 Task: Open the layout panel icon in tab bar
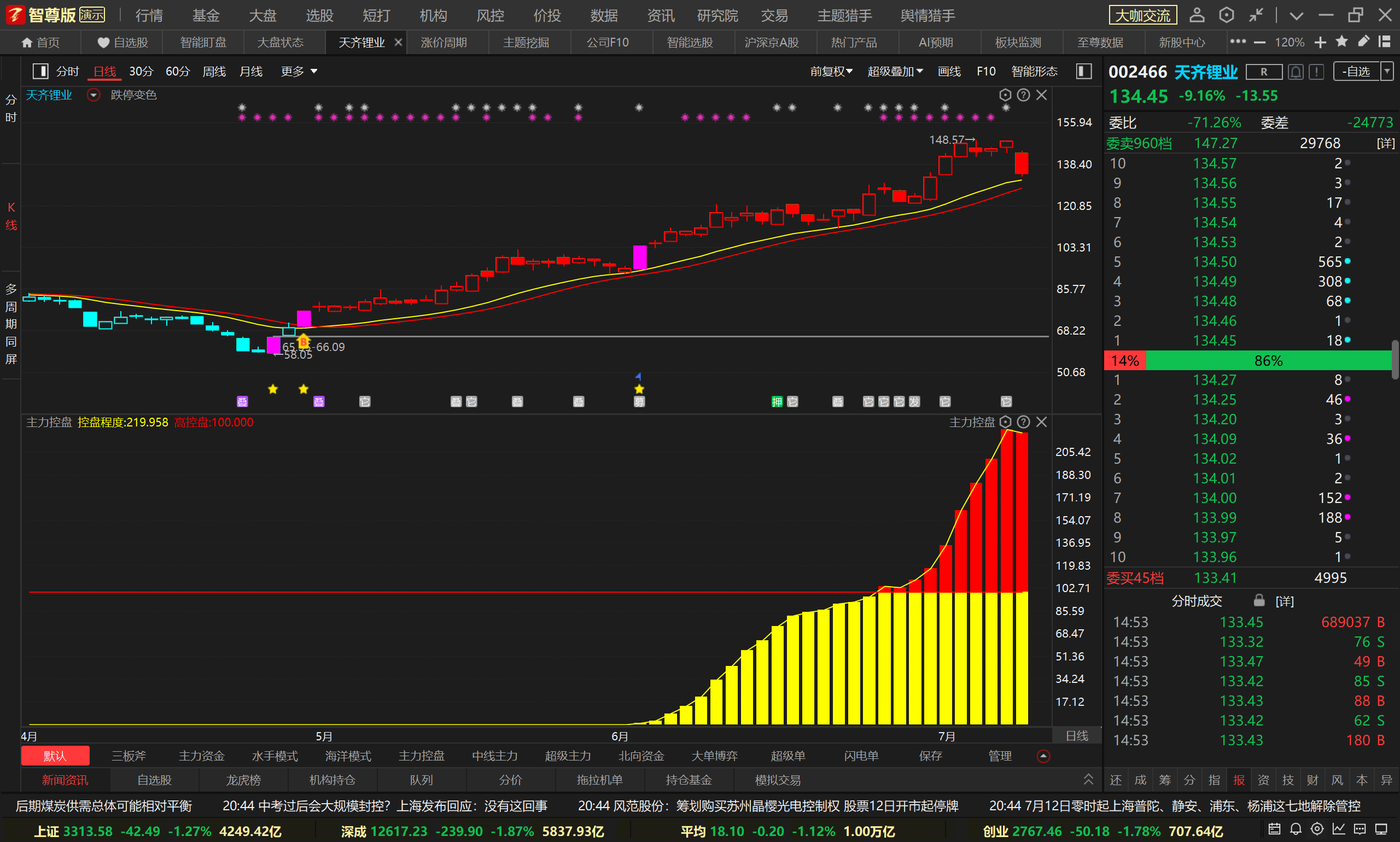1385,42
